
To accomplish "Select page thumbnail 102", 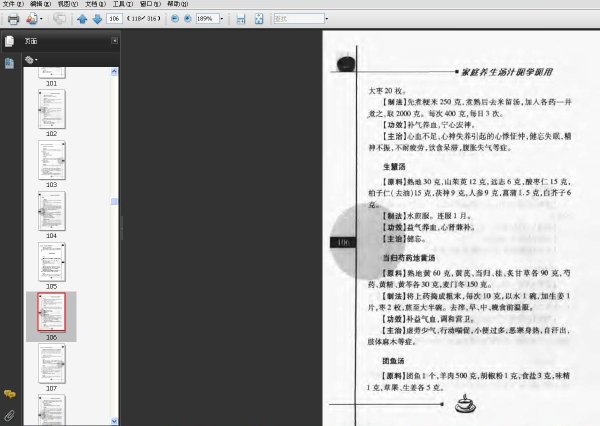I will [52, 109].
